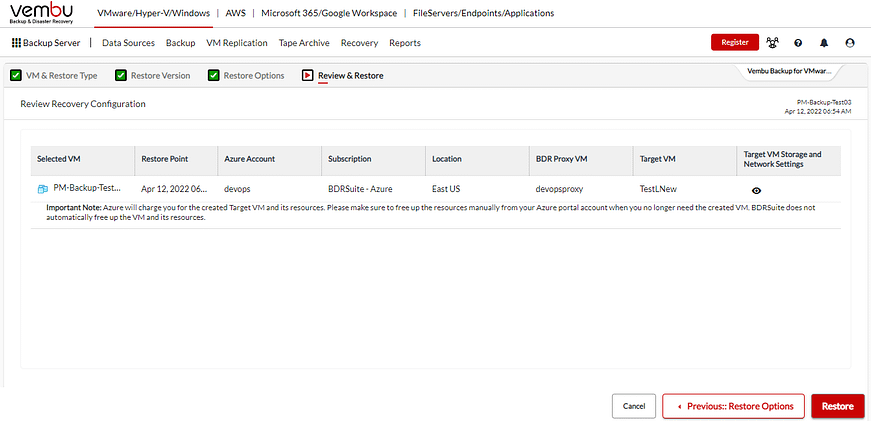The image size is (871, 421).
Task: Click the Cancel button
Action: [x=633, y=406]
